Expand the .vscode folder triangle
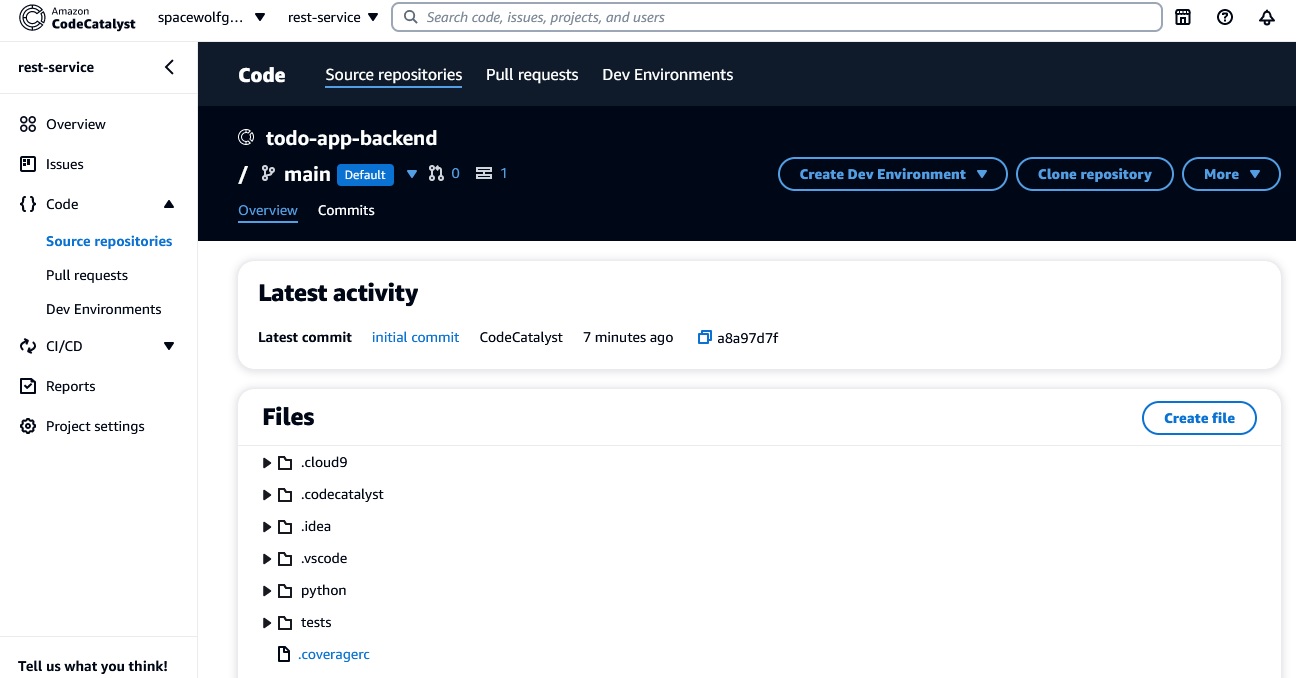This screenshot has width=1296, height=678. (x=267, y=559)
